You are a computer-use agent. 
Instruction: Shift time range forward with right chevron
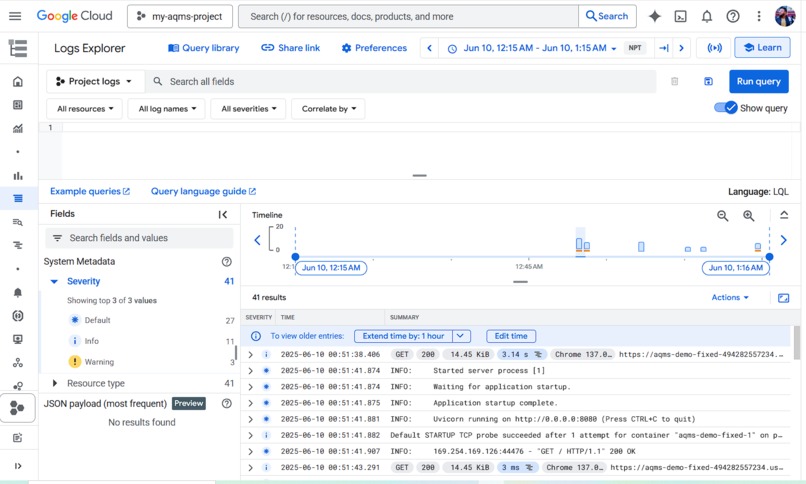coord(682,48)
